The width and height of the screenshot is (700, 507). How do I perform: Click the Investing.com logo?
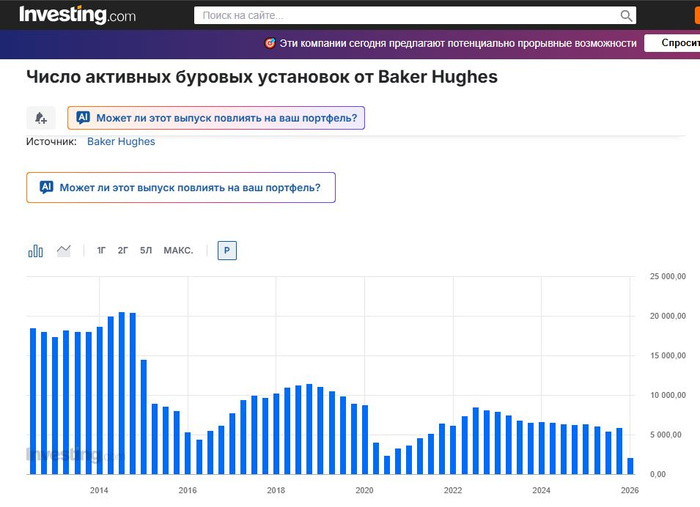pos(77,15)
